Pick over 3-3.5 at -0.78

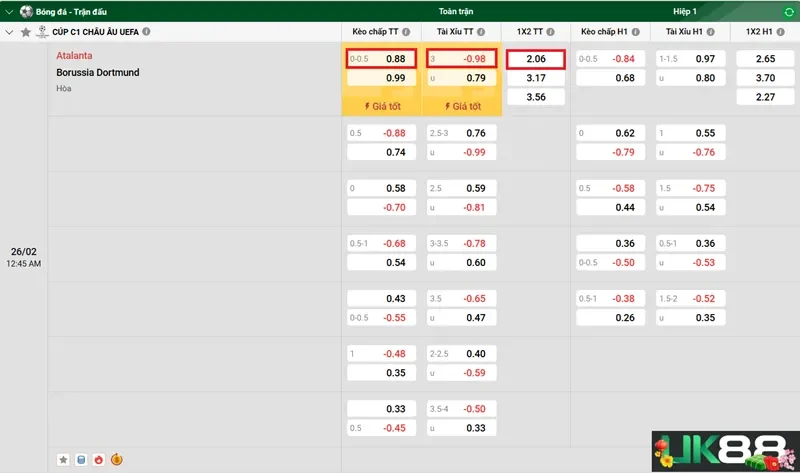461,243
